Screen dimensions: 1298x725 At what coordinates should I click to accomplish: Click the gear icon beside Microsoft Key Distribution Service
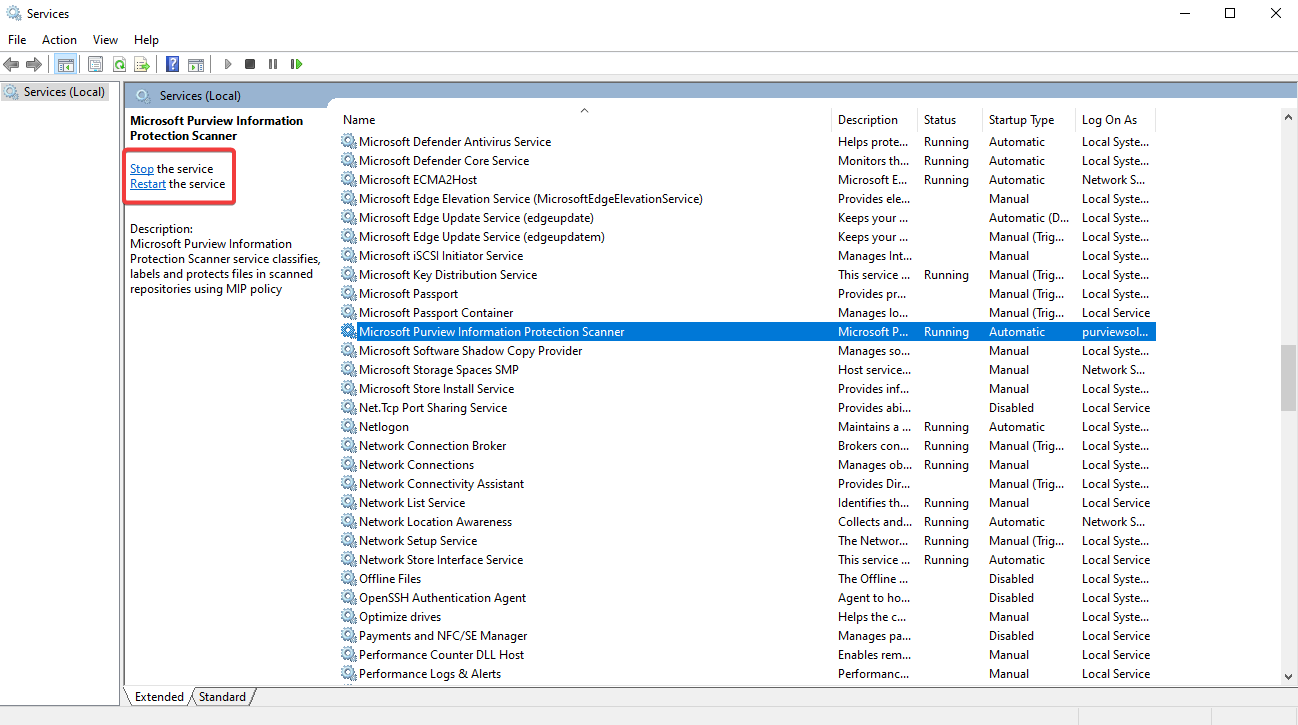348,275
